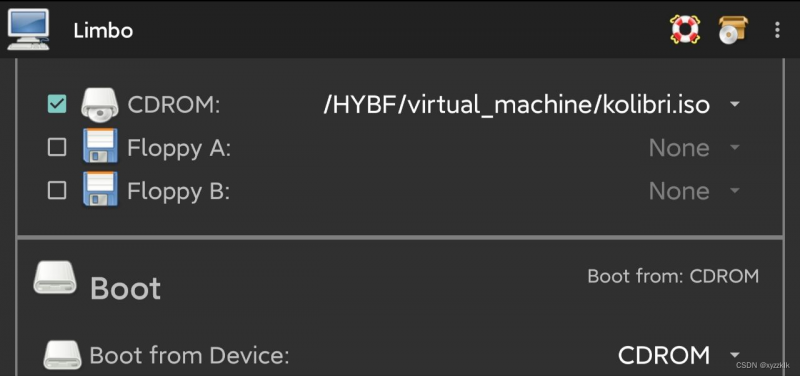Viewport: 800px width, 376px height.
Task: Open the three-dot overflow menu
Action: click(x=777, y=30)
